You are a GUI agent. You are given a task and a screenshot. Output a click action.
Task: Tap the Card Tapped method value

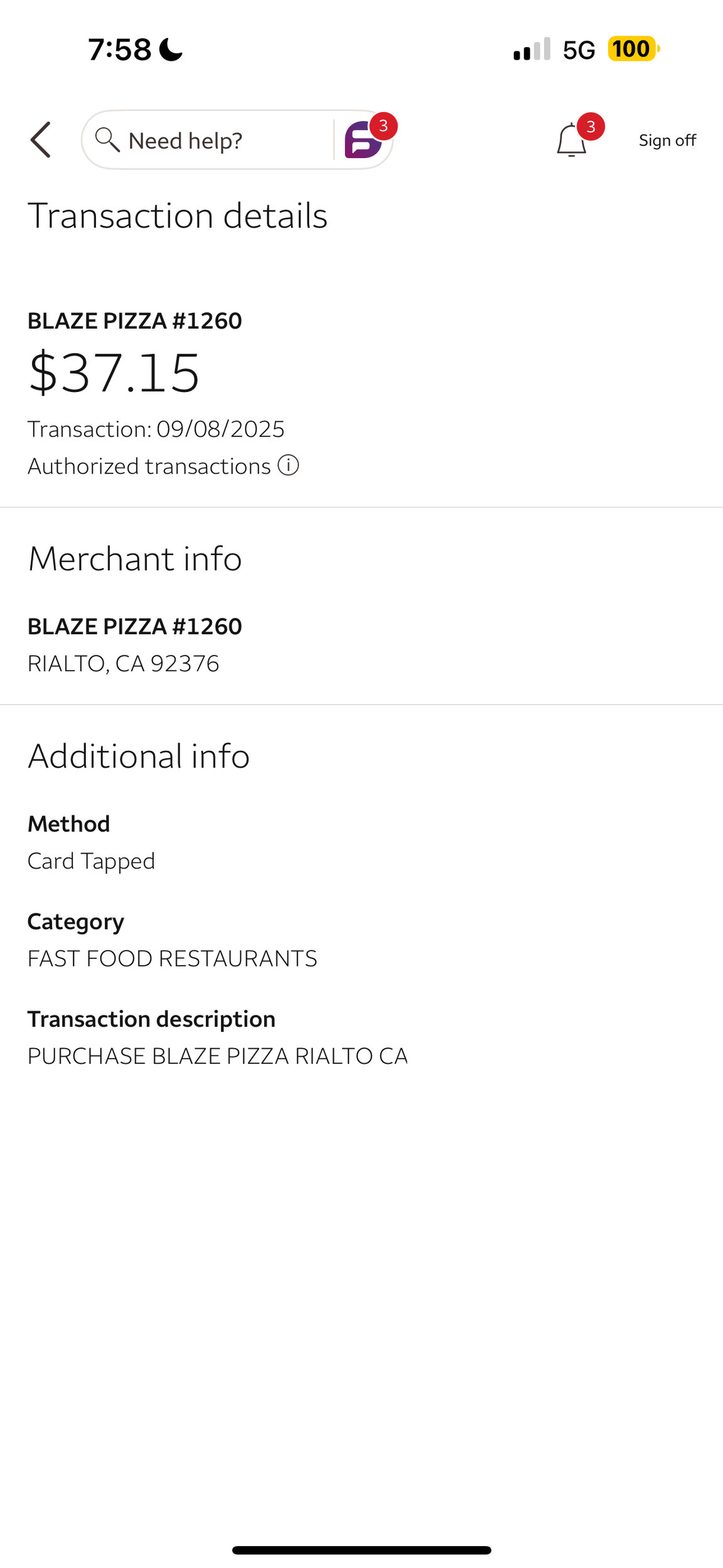pyautogui.click(x=91, y=861)
